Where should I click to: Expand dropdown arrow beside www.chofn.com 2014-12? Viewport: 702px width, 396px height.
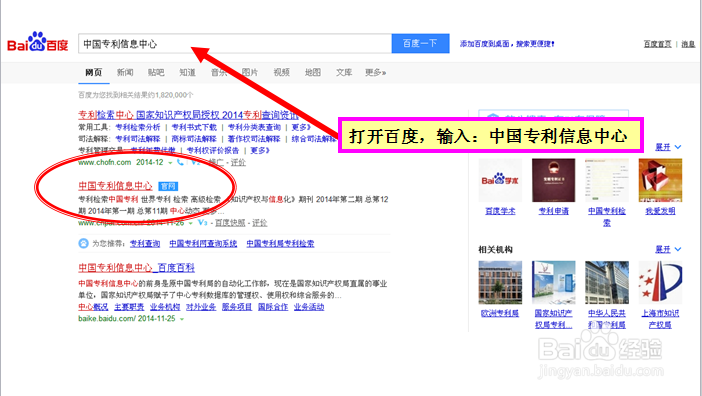(x=170, y=163)
